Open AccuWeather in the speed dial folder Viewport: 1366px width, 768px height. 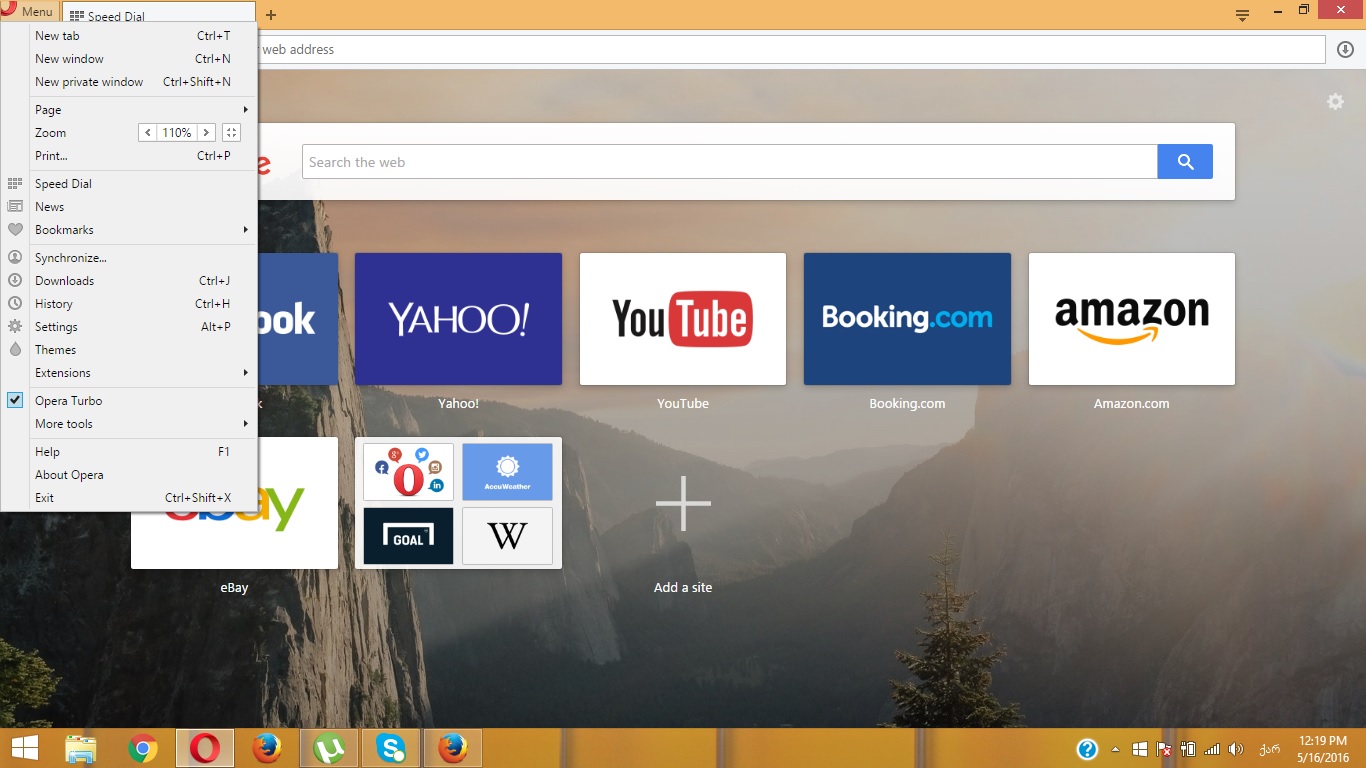coord(507,472)
